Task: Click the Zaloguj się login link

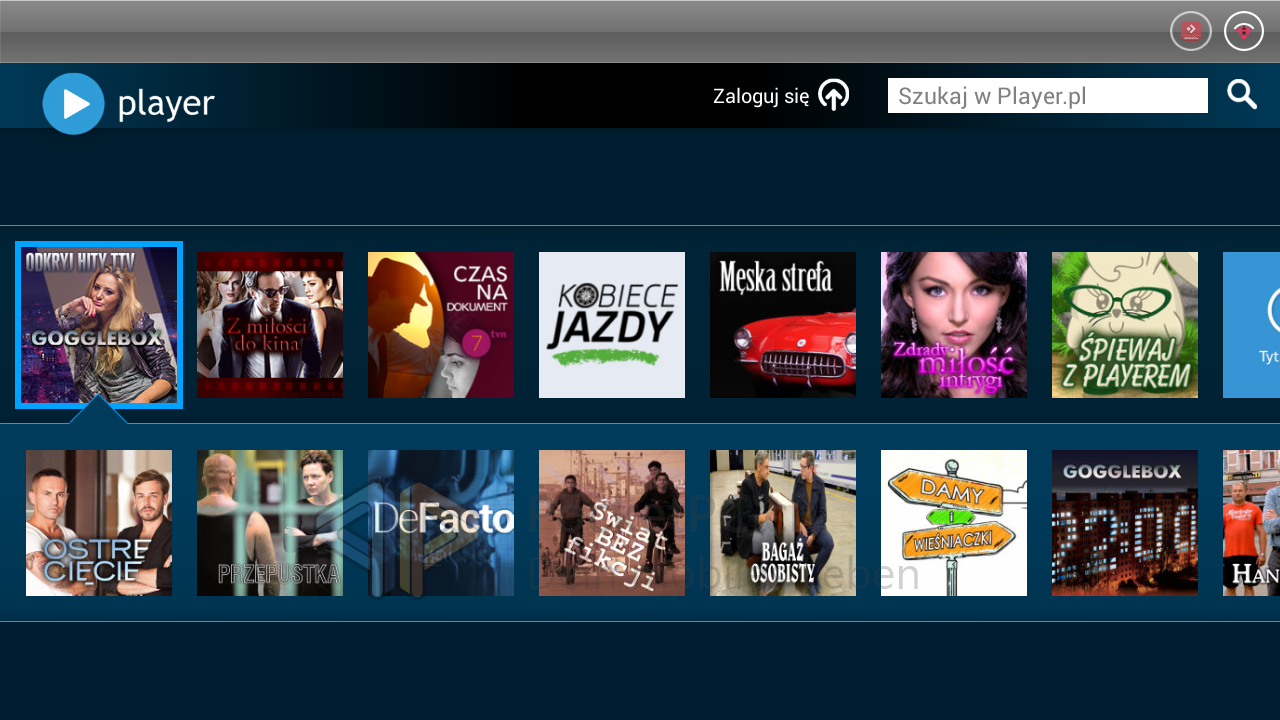Action: 761,96
